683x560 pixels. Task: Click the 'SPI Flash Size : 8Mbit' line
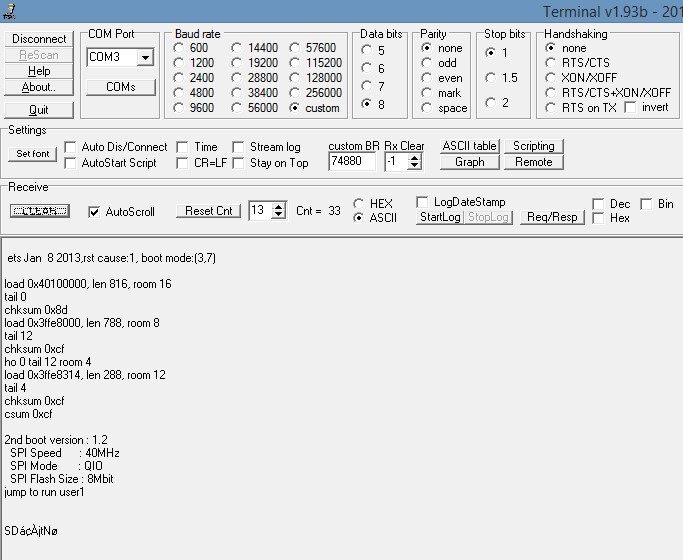61,479
